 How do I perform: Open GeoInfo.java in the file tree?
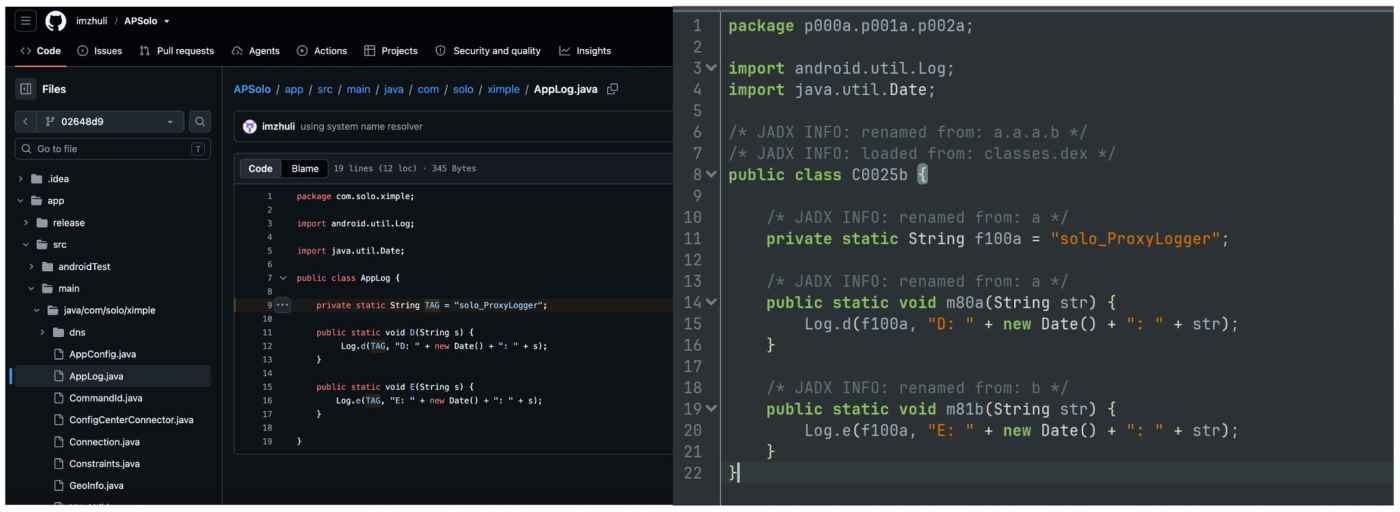coord(96,486)
